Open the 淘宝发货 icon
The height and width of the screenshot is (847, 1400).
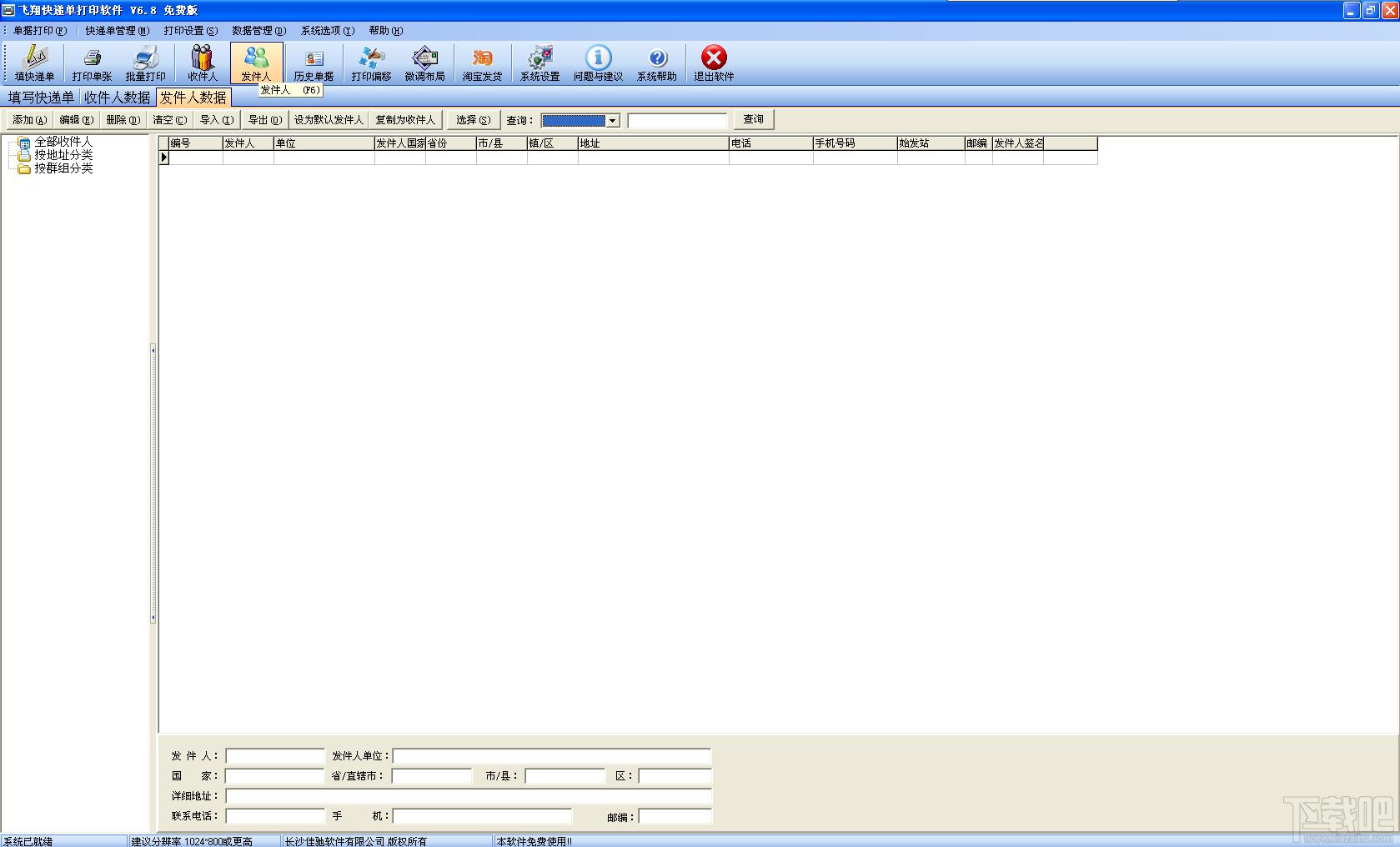pos(482,63)
